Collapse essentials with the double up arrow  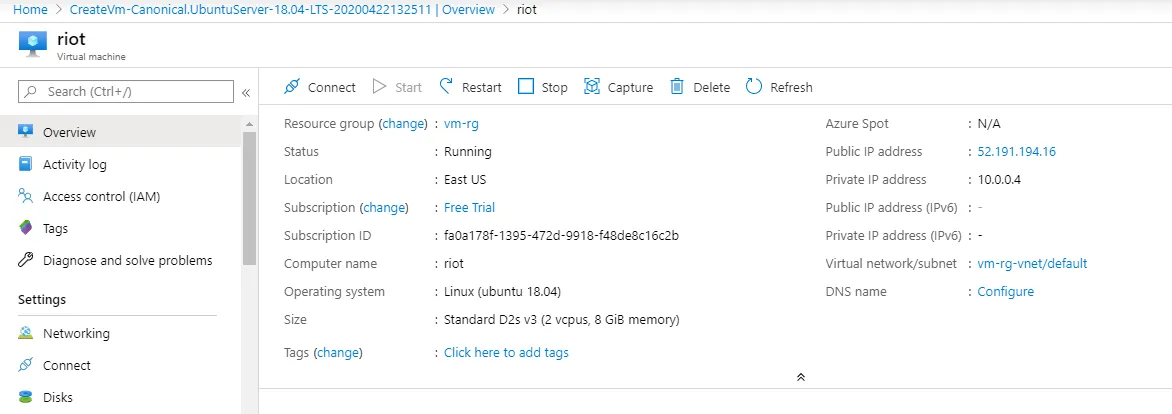[x=801, y=377]
